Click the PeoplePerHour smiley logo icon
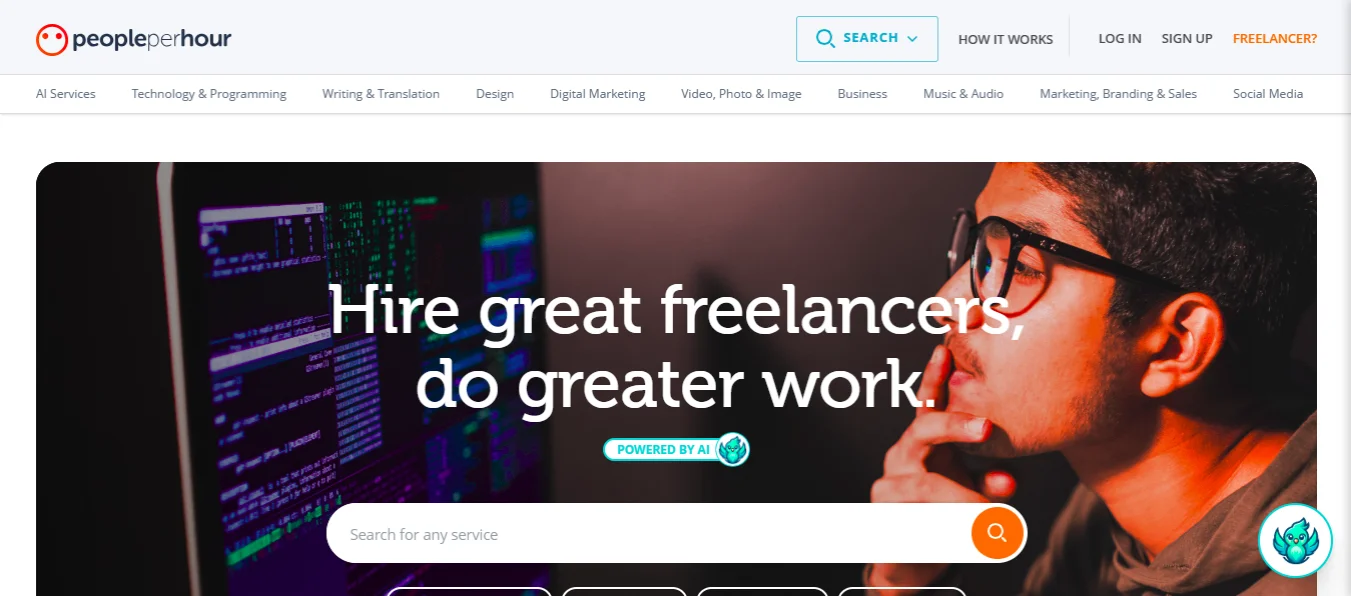 pos(51,39)
